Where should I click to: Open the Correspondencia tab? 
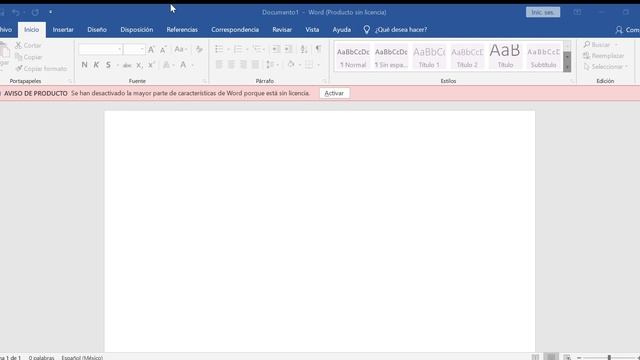[x=235, y=30]
